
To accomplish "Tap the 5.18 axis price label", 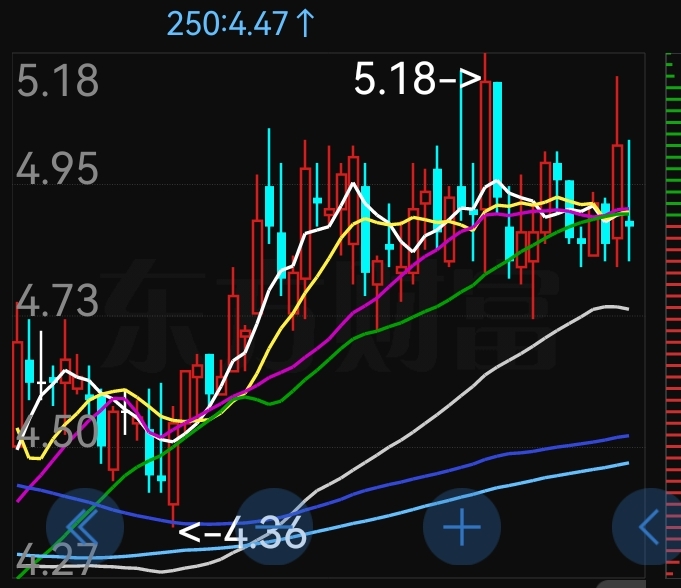I will coord(58,80).
